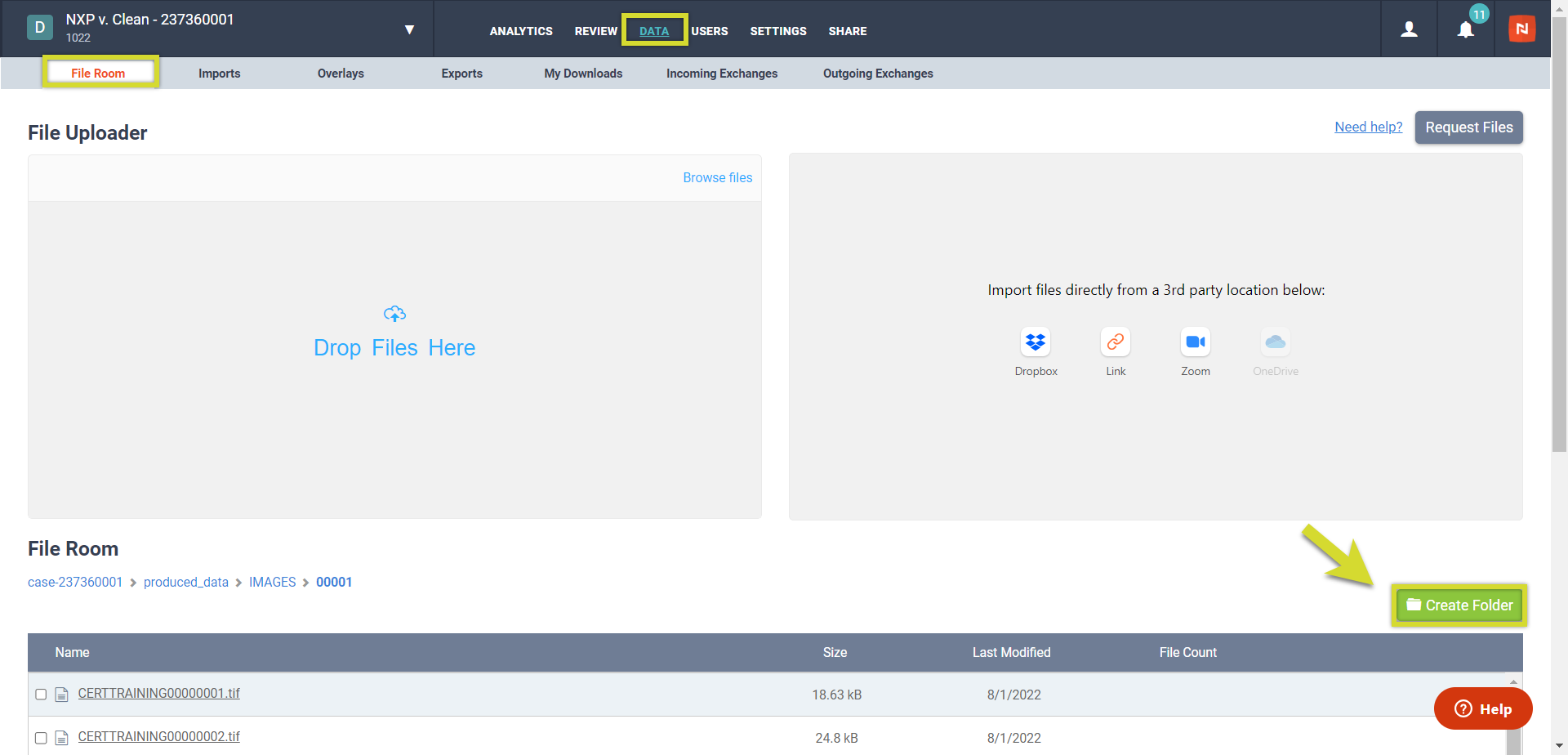This screenshot has width=1568, height=755.
Task: Click the green D case badge
Action: tap(40, 27)
